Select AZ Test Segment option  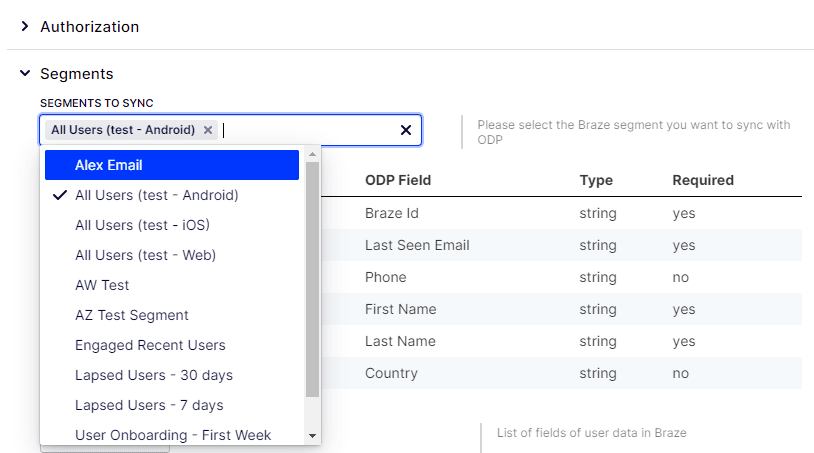point(131,315)
